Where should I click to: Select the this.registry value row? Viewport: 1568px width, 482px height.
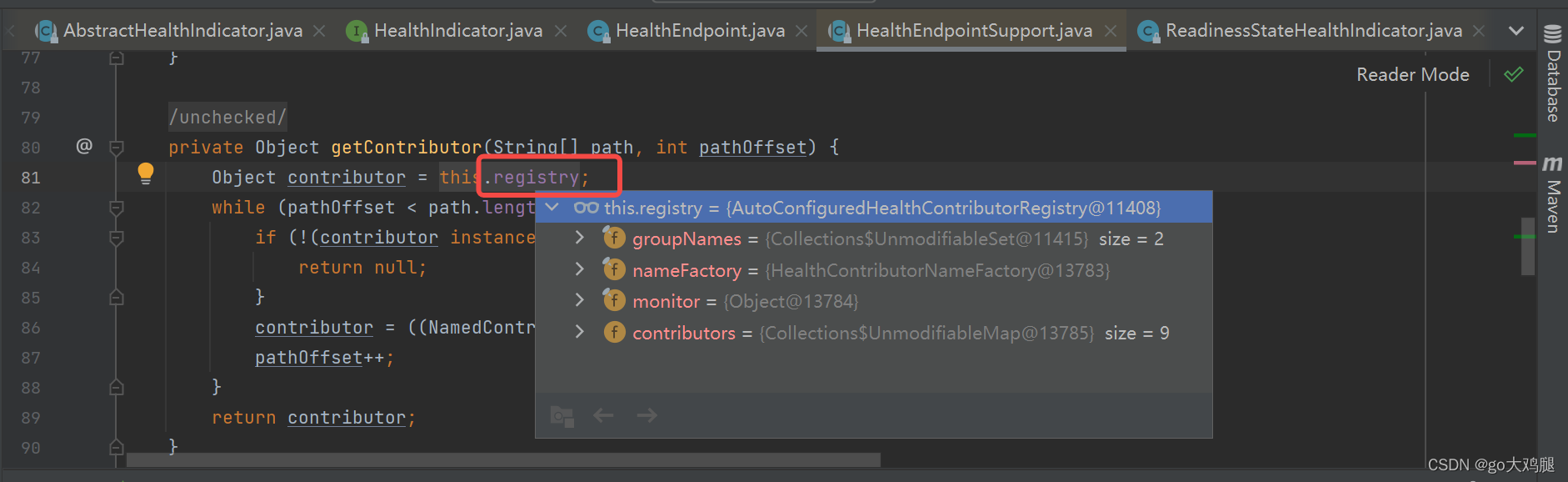tap(874, 208)
